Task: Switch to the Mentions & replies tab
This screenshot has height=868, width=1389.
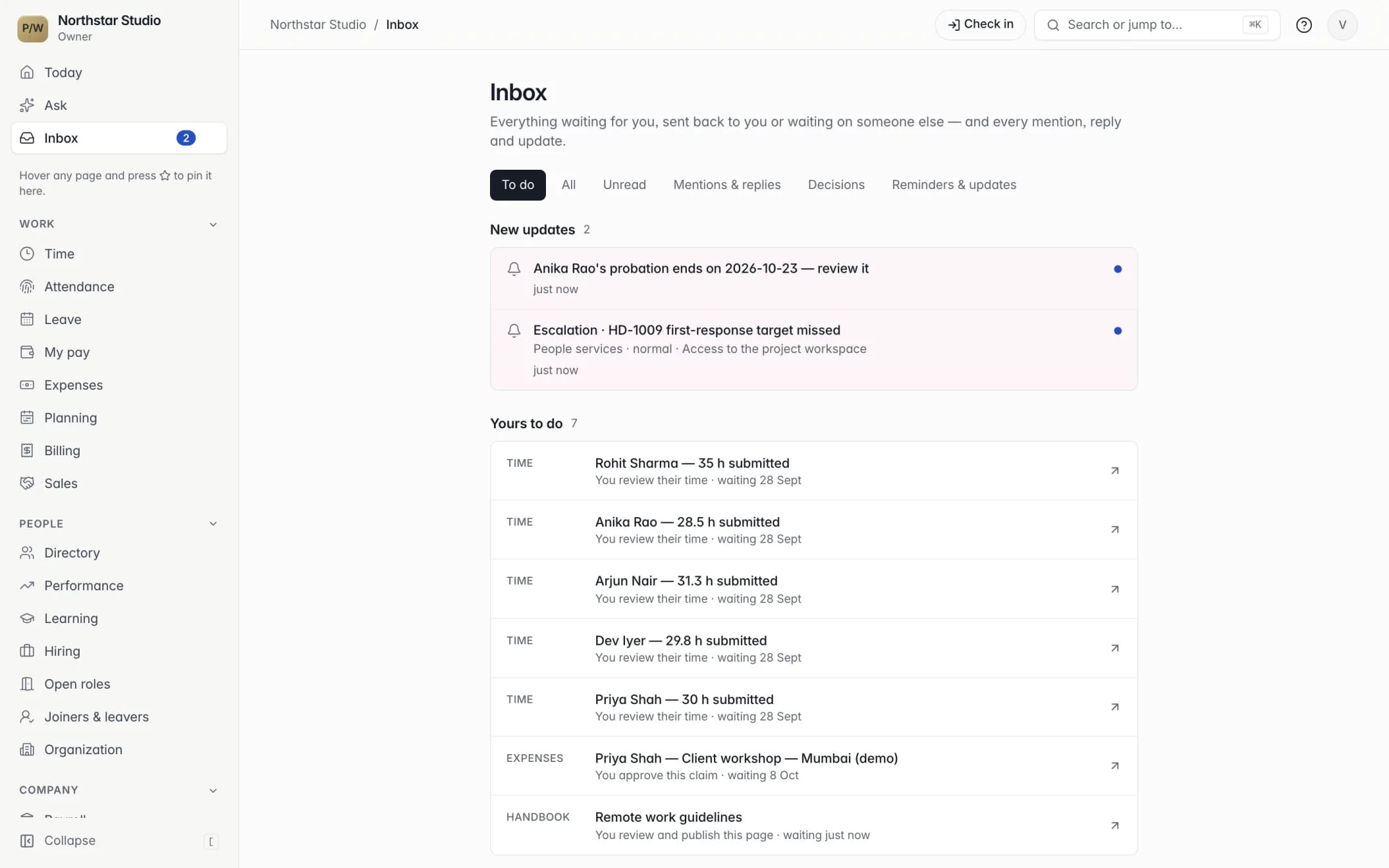Action: click(x=727, y=185)
